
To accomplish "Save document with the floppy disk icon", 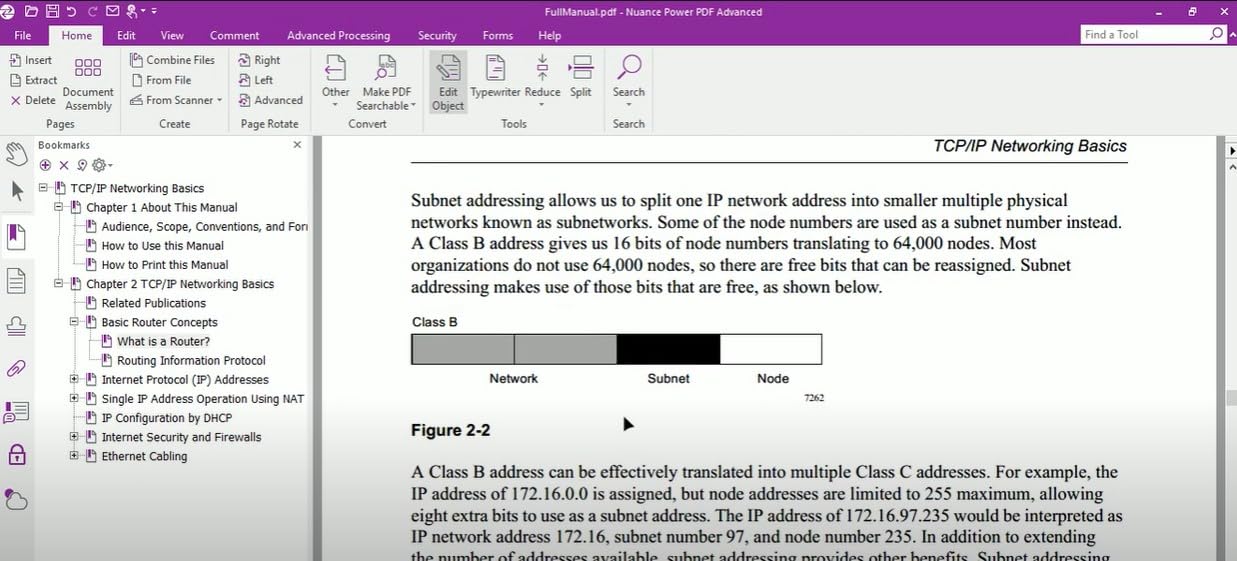I will (x=51, y=11).
